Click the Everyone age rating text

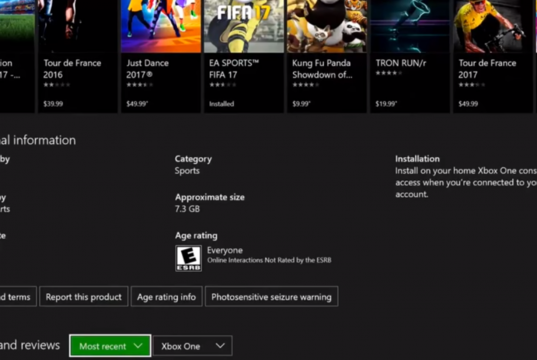[225, 250]
